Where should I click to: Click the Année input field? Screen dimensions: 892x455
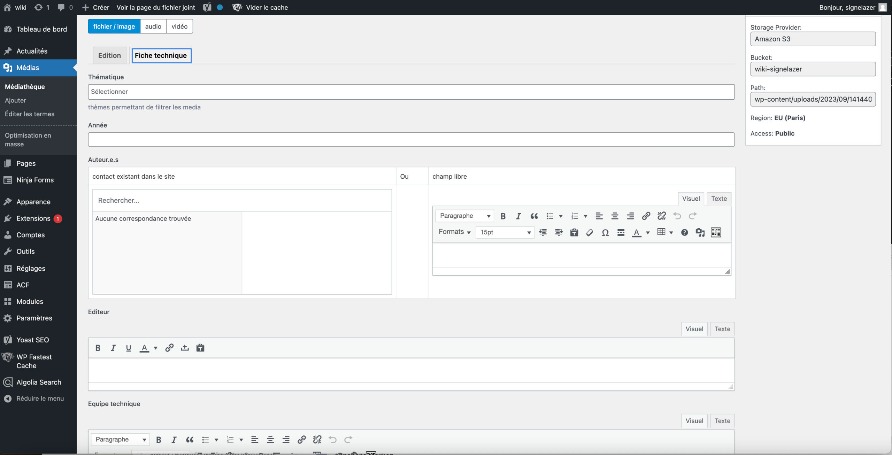click(411, 139)
